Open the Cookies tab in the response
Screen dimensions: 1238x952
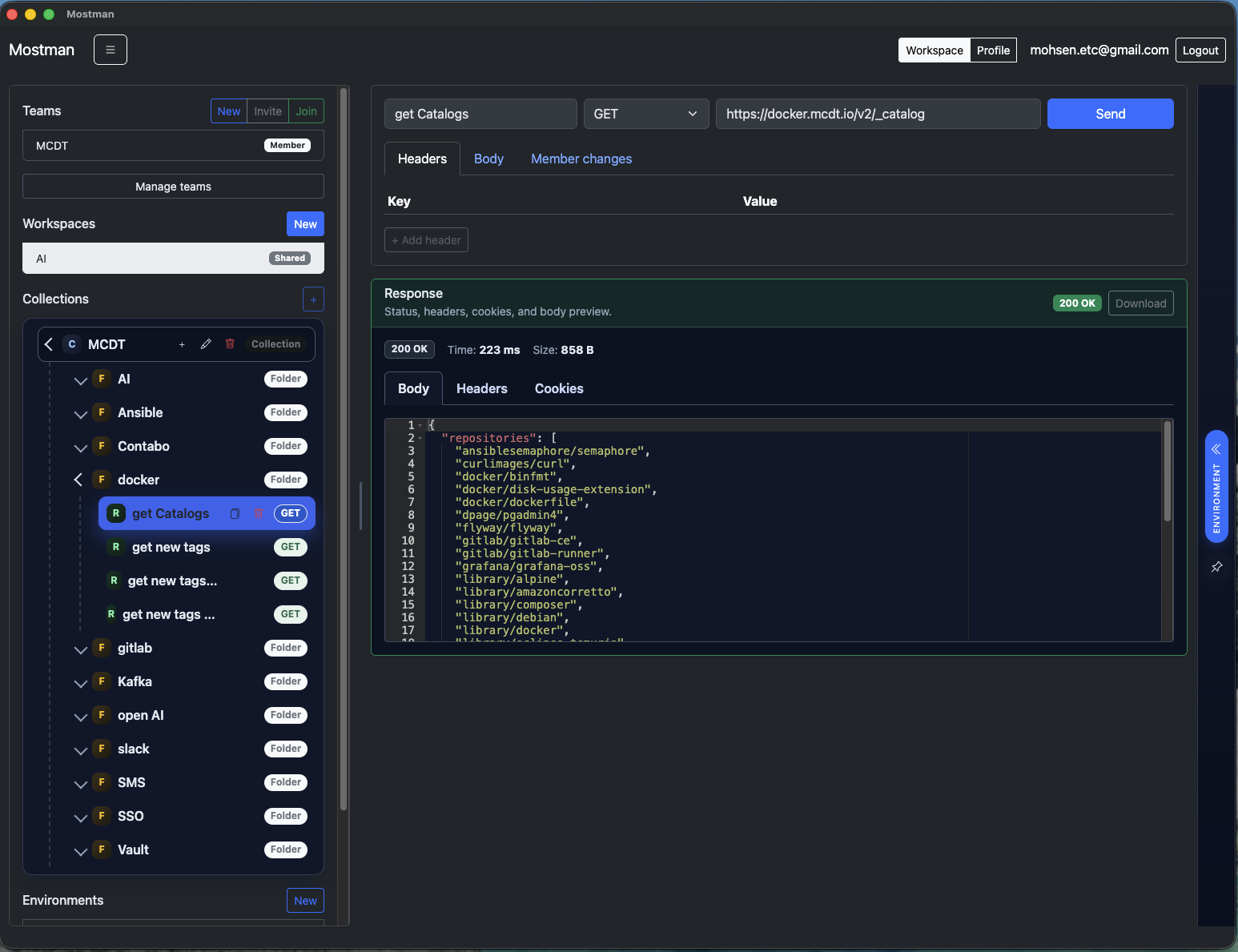[558, 388]
